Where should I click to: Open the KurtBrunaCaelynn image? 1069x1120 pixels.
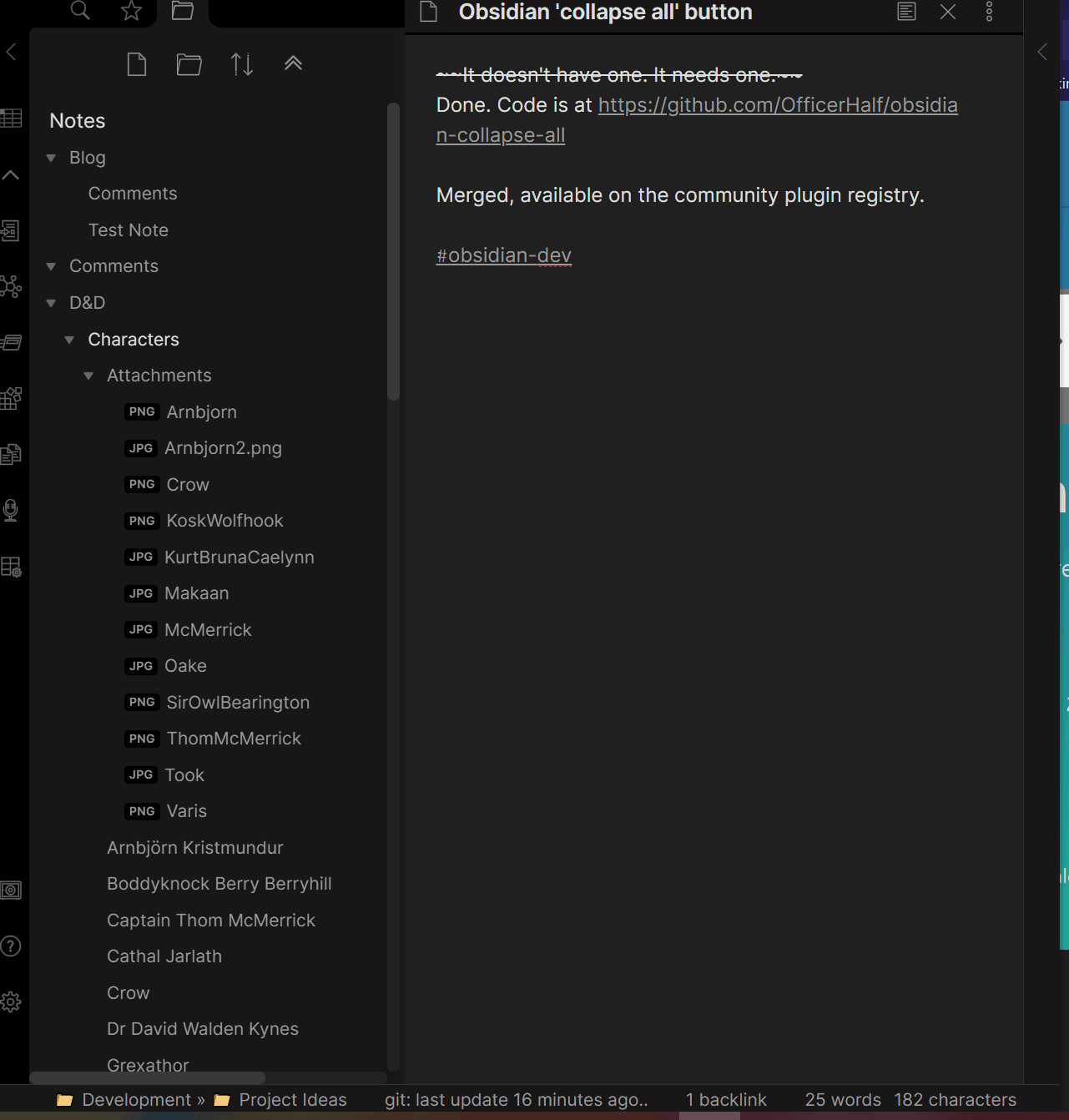click(240, 557)
